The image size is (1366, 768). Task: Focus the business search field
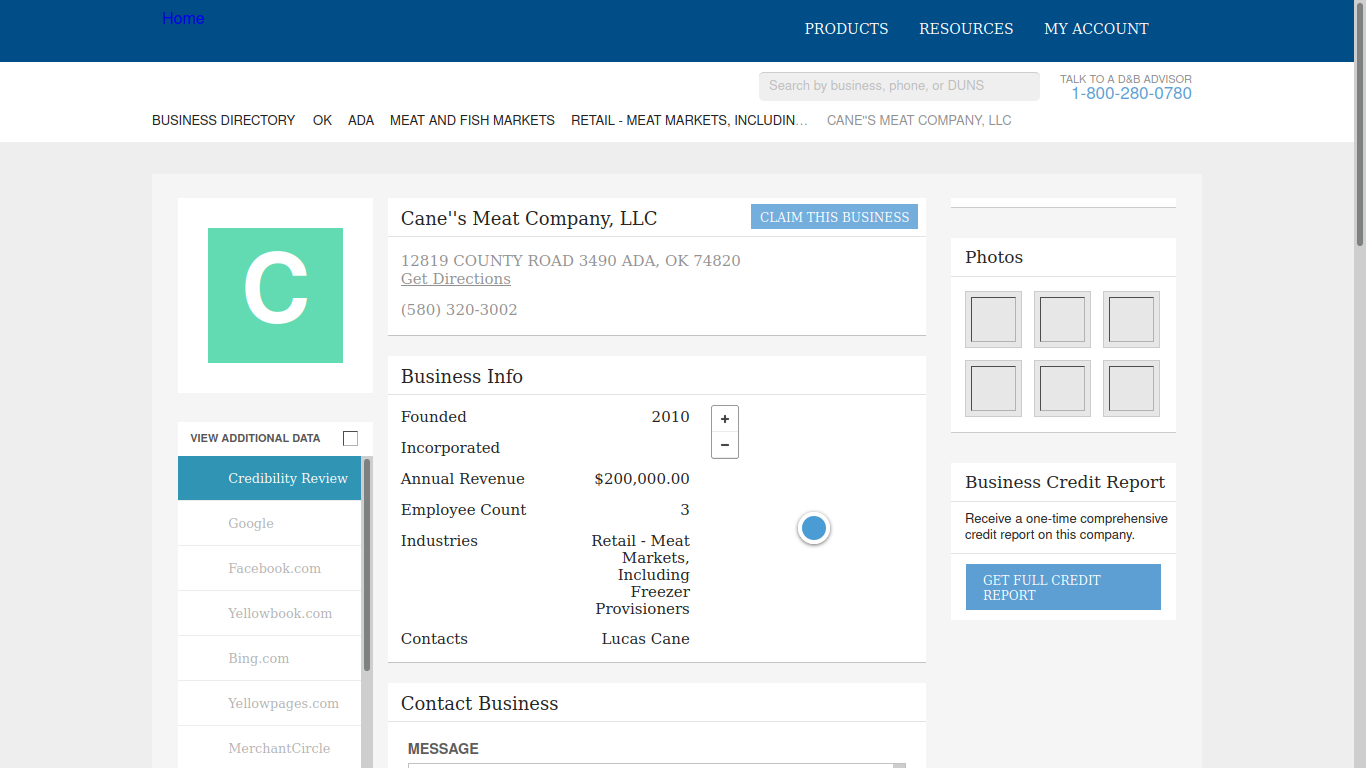pos(899,86)
